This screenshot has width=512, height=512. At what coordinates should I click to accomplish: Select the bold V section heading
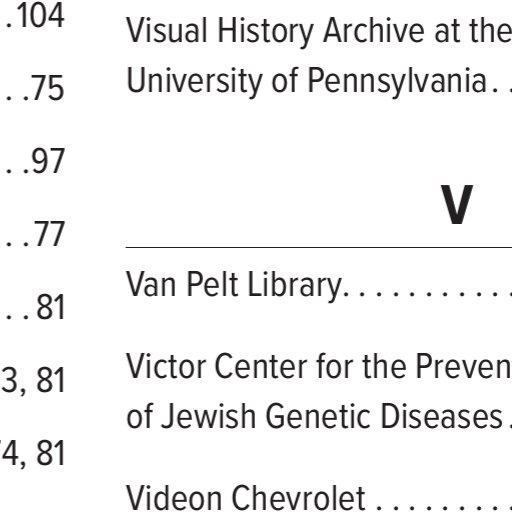457,204
